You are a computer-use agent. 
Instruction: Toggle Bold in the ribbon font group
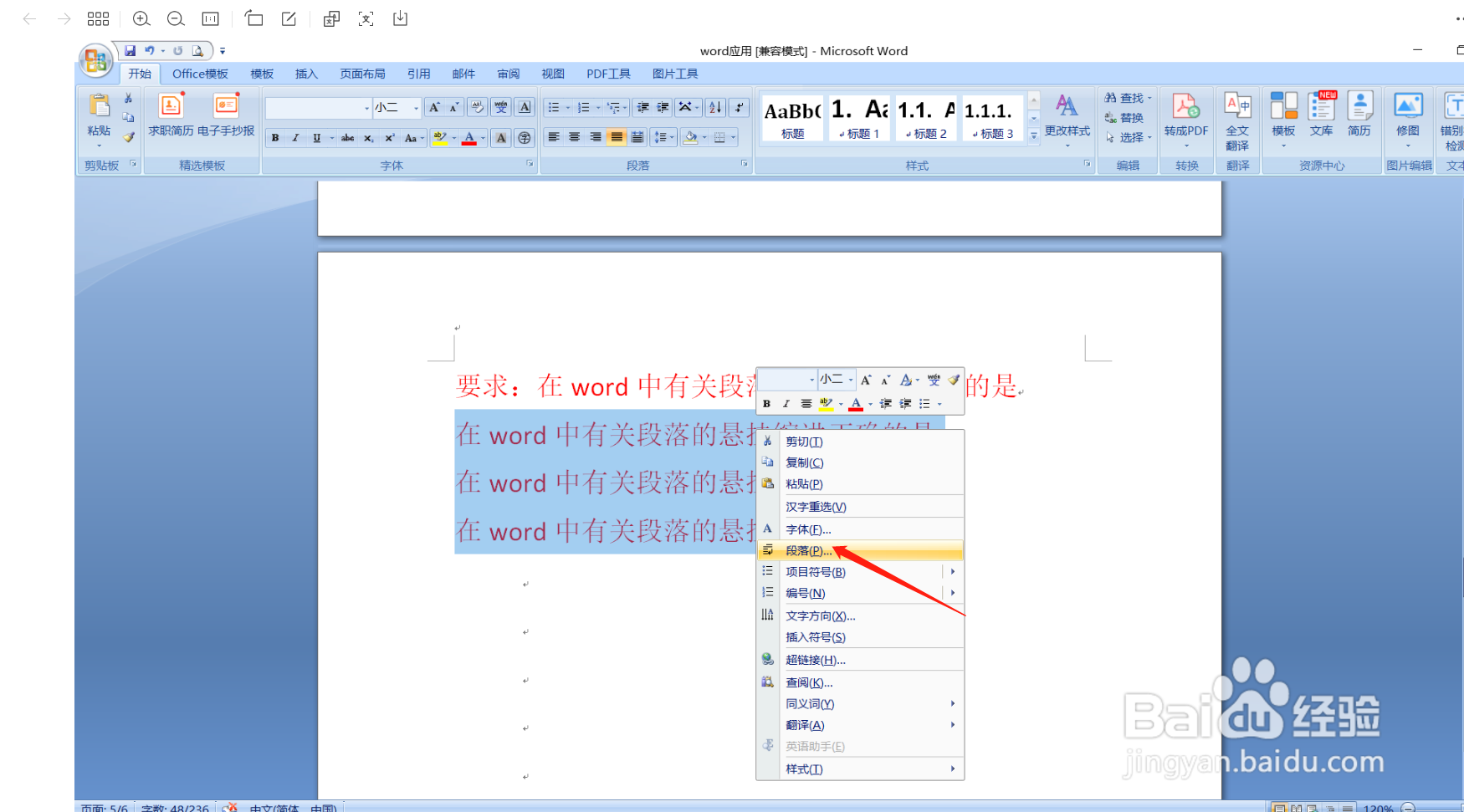point(275,138)
